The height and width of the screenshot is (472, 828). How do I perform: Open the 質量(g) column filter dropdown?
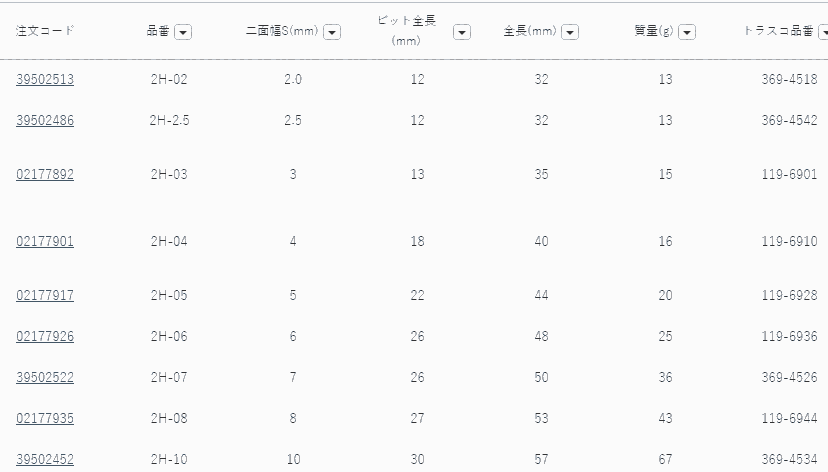coord(687,32)
